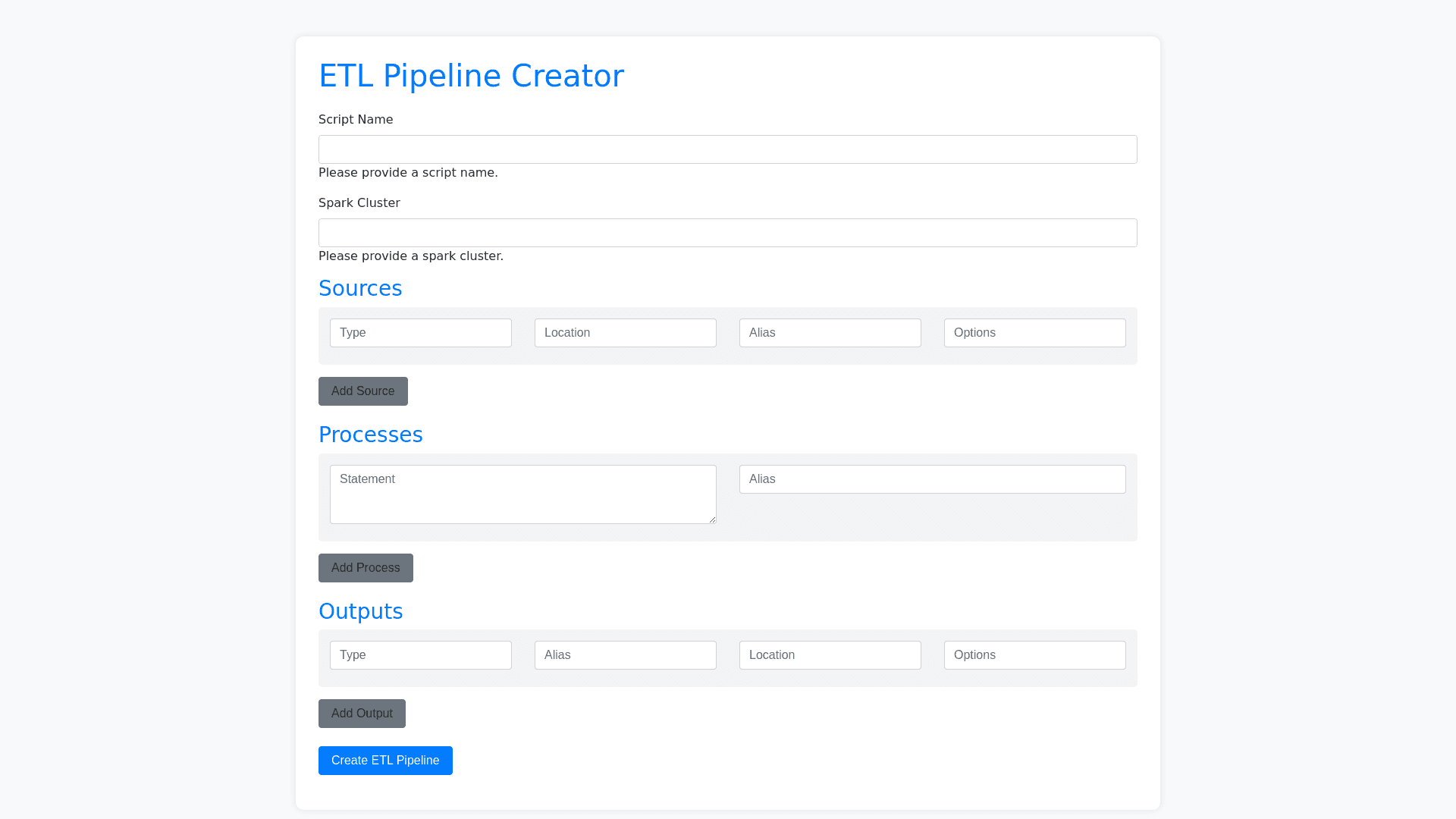Focus the Outputs Alias input
Viewport: 1456px width, 819px height.
[625, 655]
